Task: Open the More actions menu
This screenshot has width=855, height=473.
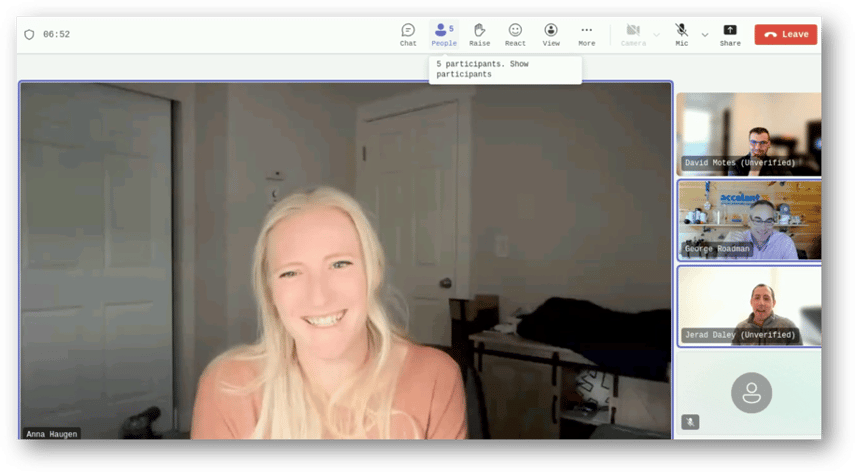Action: [x=586, y=35]
